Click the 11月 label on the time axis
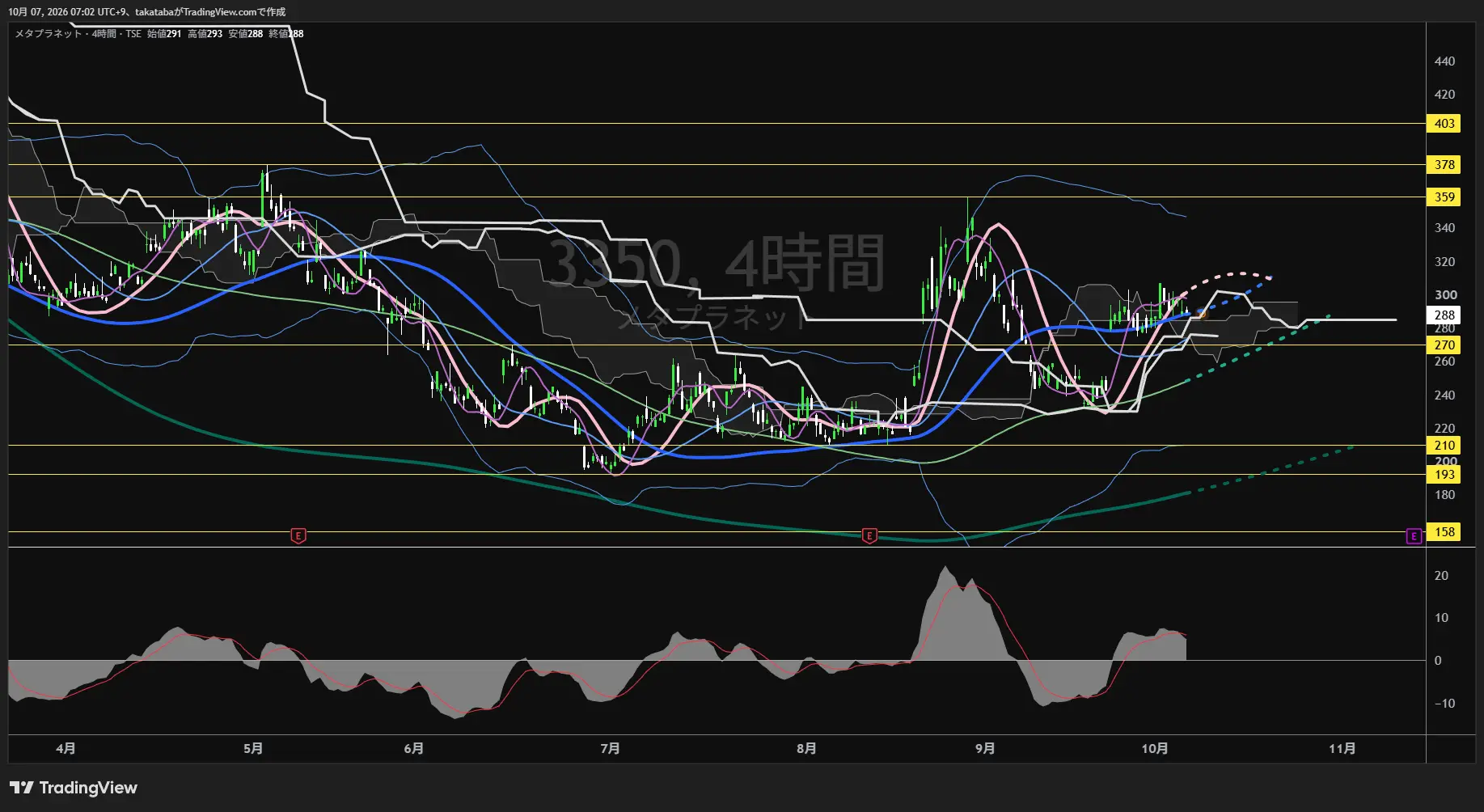1484x812 pixels. (x=1342, y=749)
